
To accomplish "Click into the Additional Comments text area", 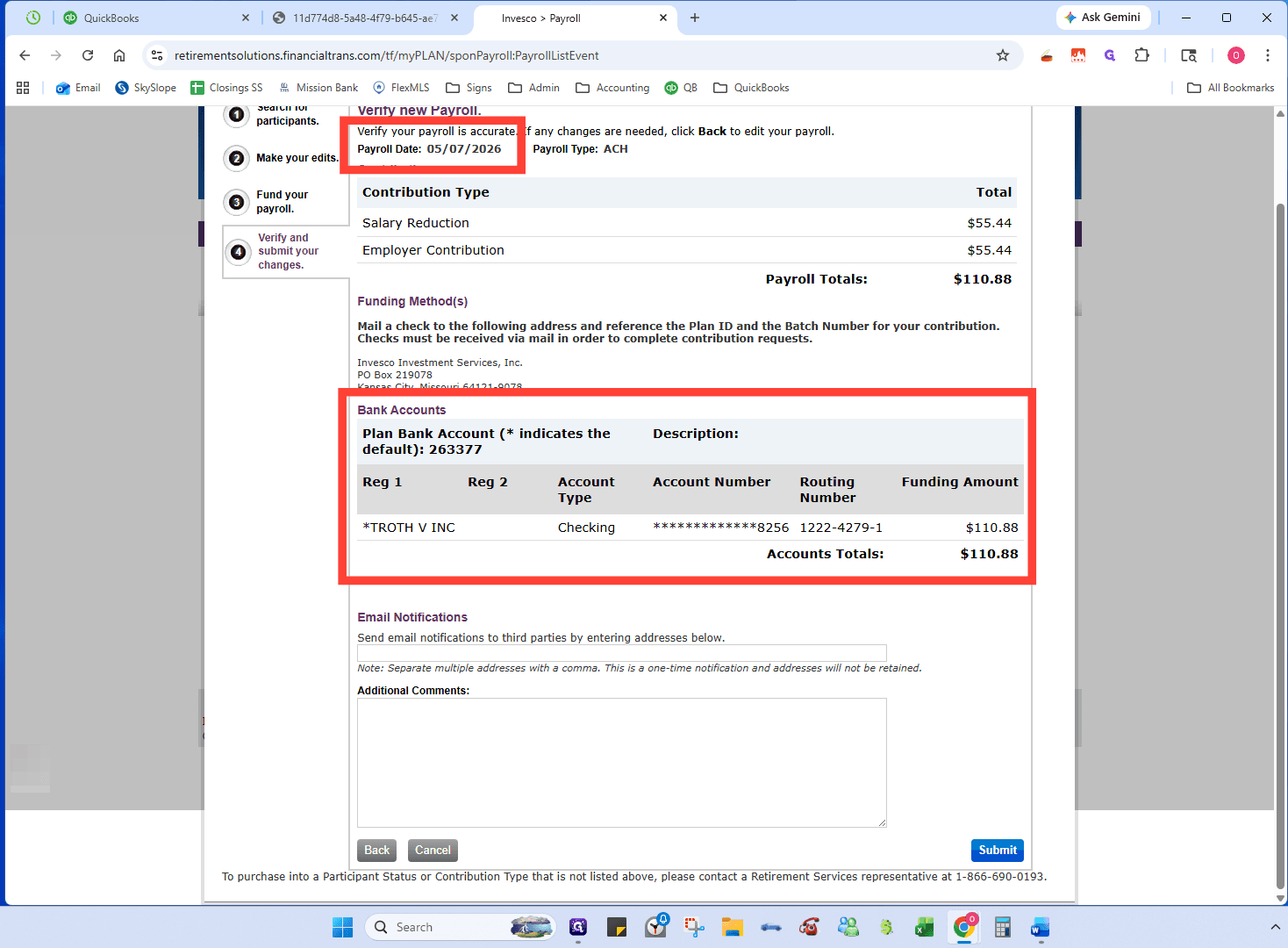I will click(x=621, y=762).
